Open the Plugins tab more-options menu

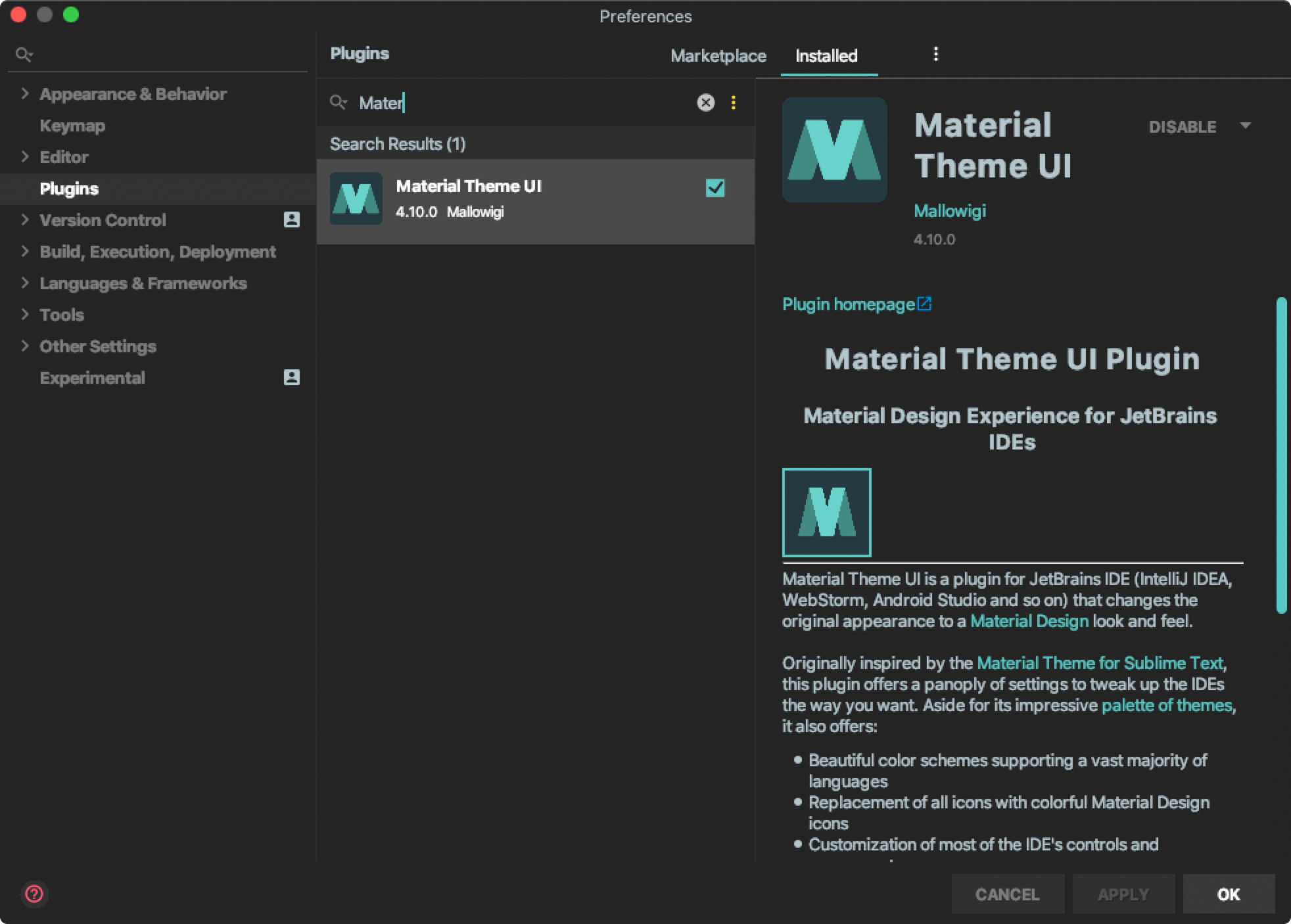point(935,55)
